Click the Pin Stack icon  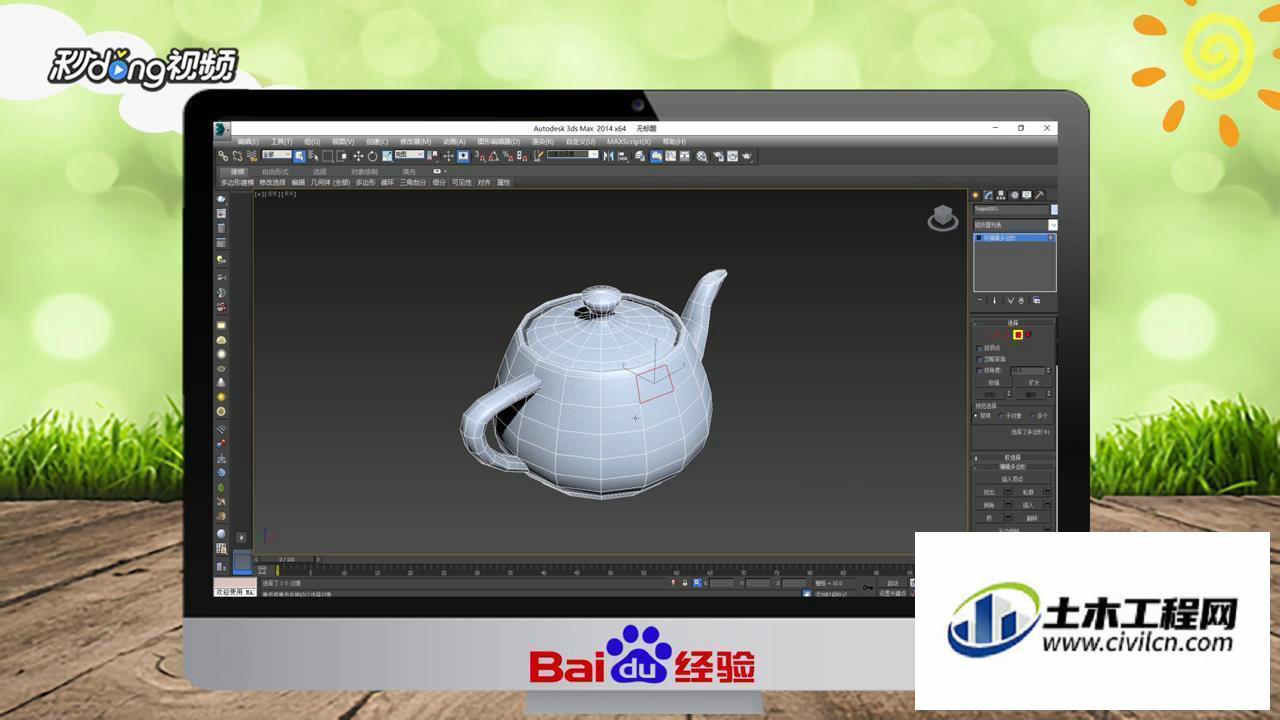tap(980, 300)
